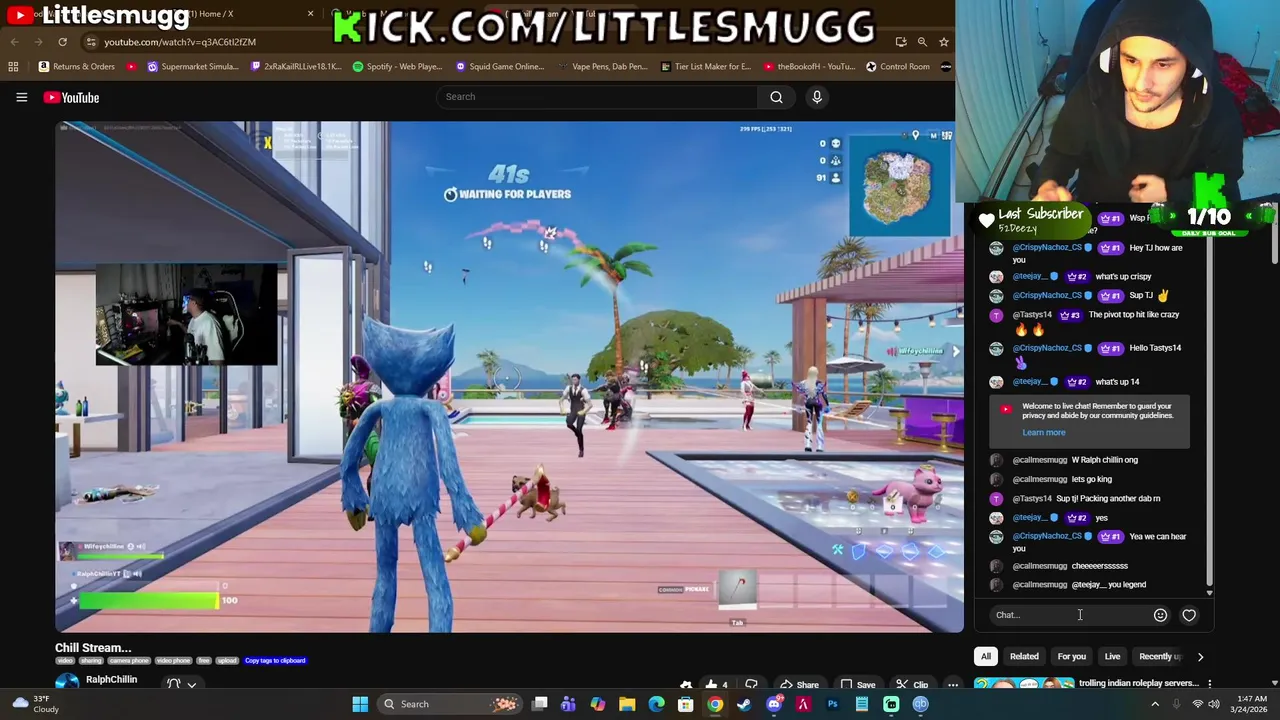
Task: Open network settings via the Wi-Fi icon
Action: click(x=1197, y=704)
